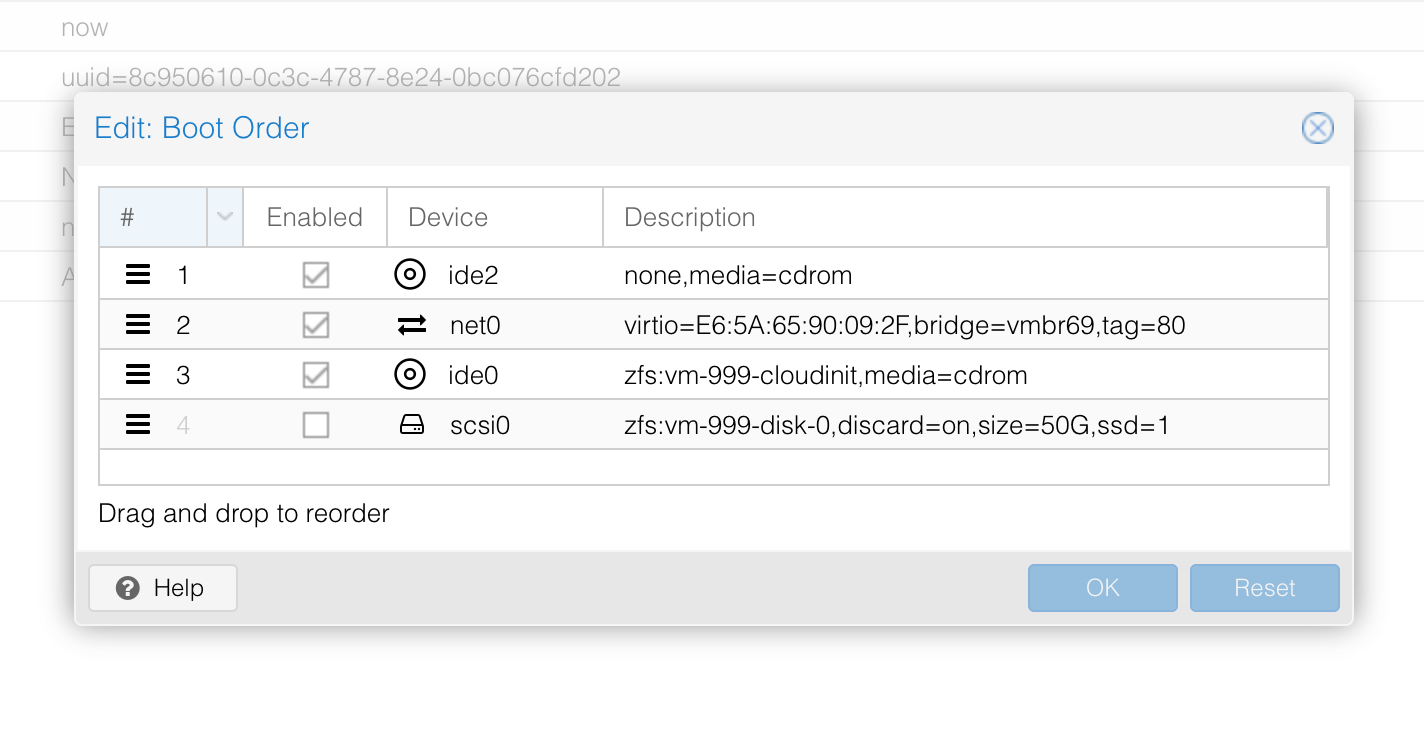Image resolution: width=1424 pixels, height=744 pixels.
Task: Select the ide2 device name
Action: point(473,275)
